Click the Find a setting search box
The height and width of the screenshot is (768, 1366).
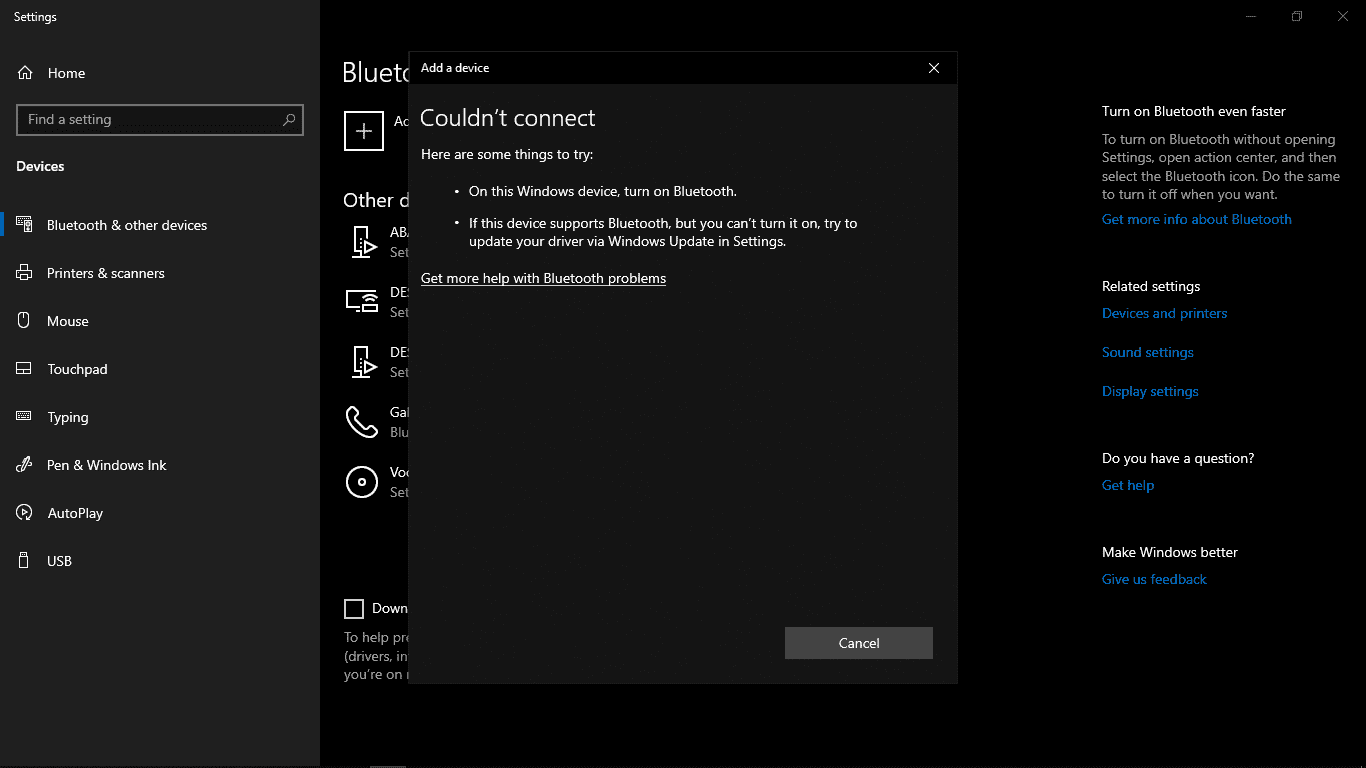[160, 119]
